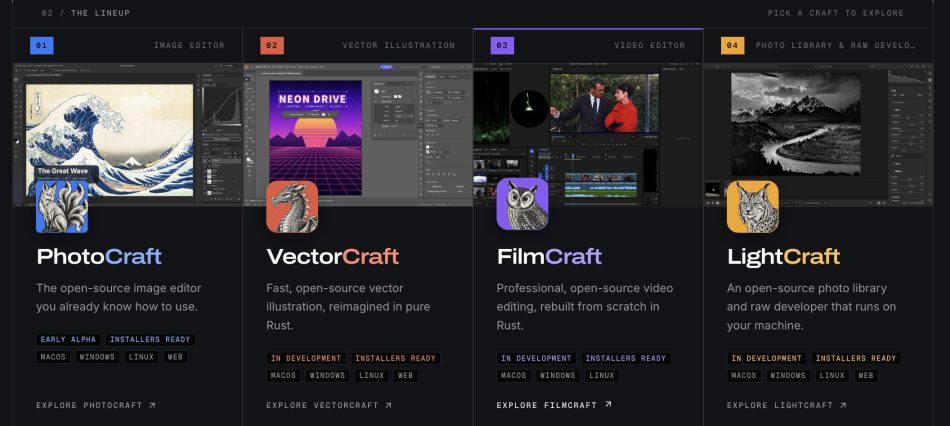Image resolution: width=950 pixels, height=426 pixels.
Task: Open the video editor timeline screenshot
Action: (x=588, y=135)
